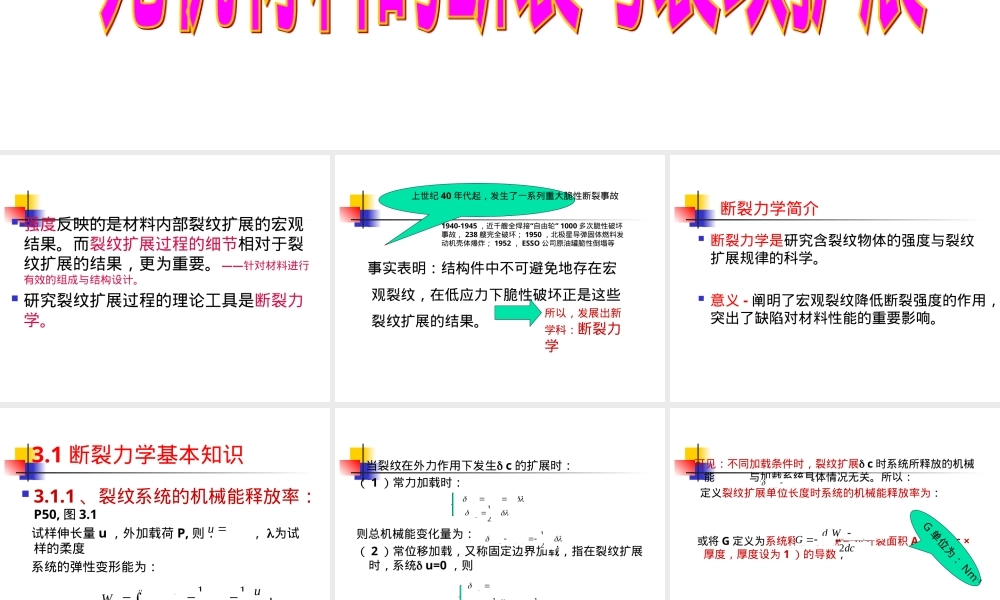This screenshot has width=1000, height=600.
Task: Click the bullet starting with 意义 - 阐明了宏观裂纹
Action: (x=853, y=309)
